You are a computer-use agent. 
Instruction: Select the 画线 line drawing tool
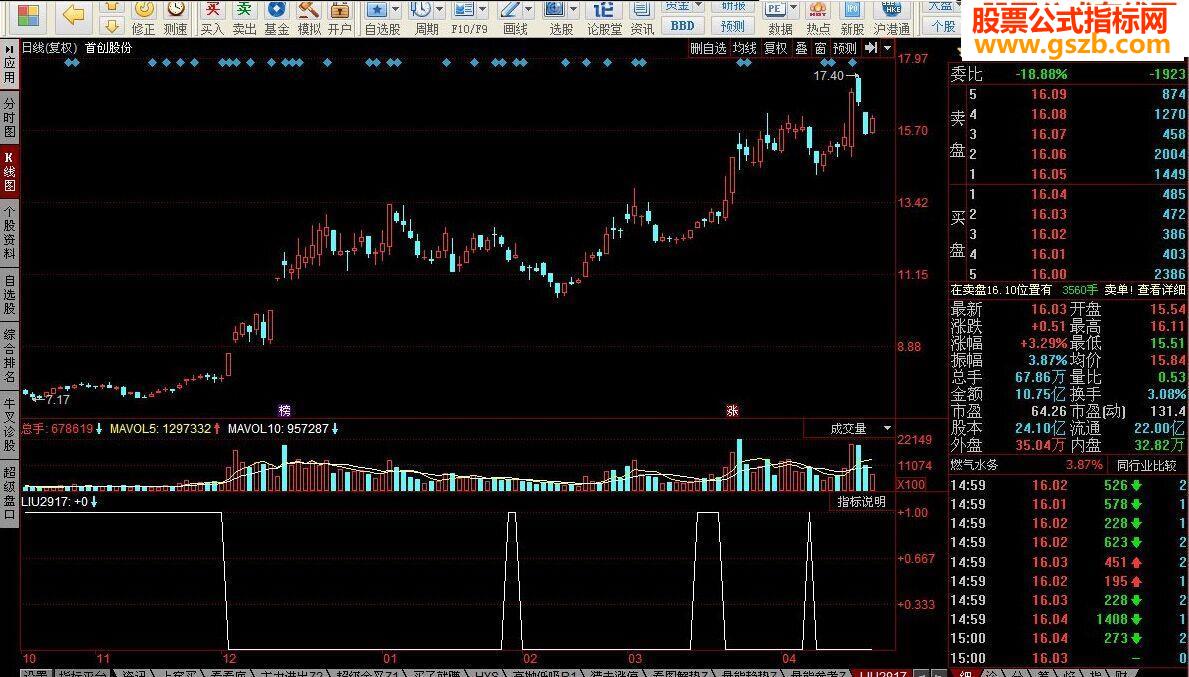pyautogui.click(x=510, y=10)
